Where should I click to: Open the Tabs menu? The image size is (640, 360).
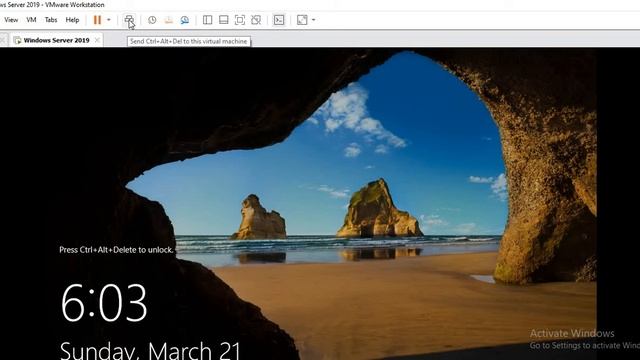click(x=51, y=20)
